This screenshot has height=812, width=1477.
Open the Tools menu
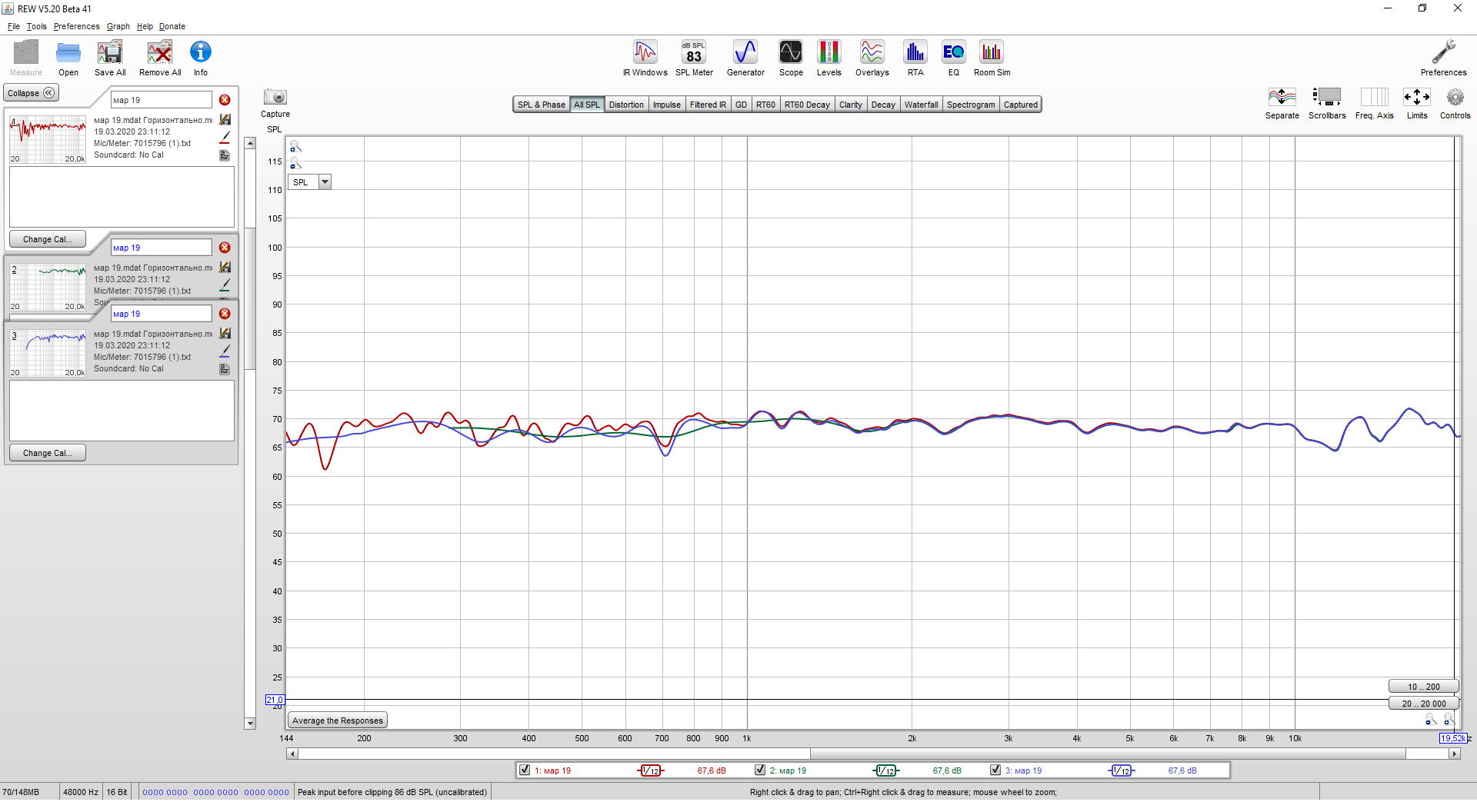coord(37,26)
